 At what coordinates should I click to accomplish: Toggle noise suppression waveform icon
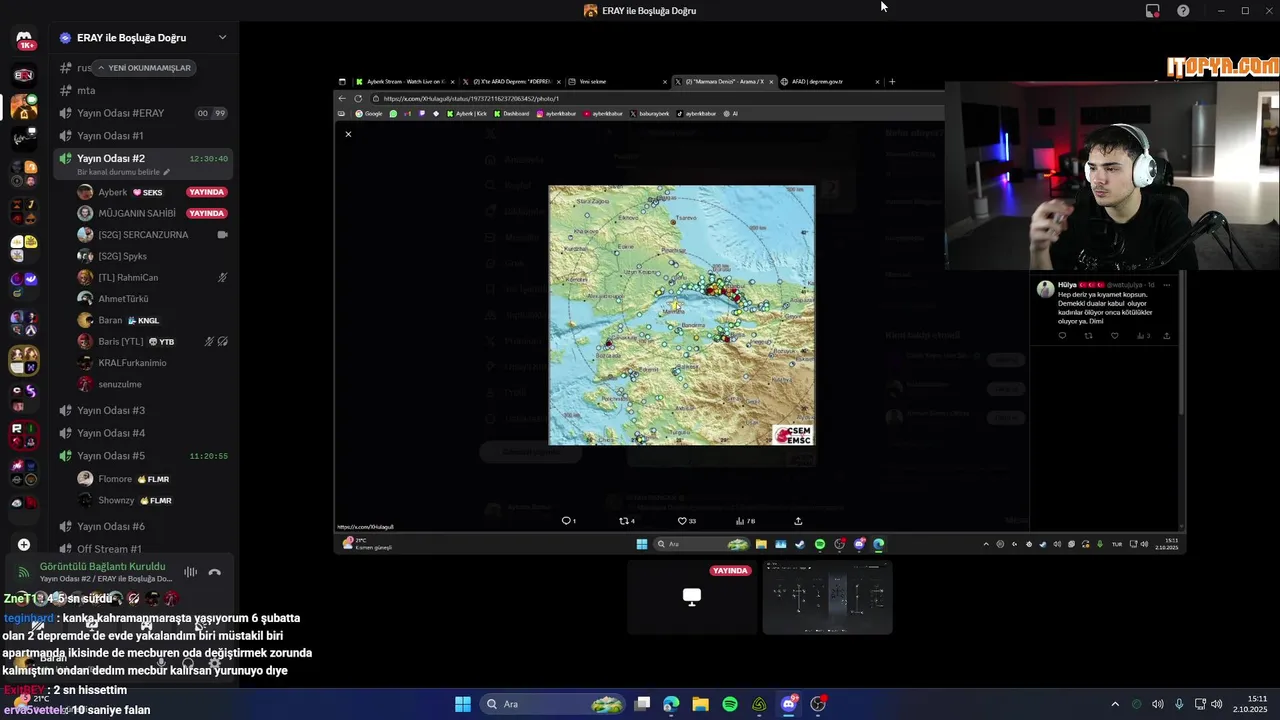(x=190, y=572)
